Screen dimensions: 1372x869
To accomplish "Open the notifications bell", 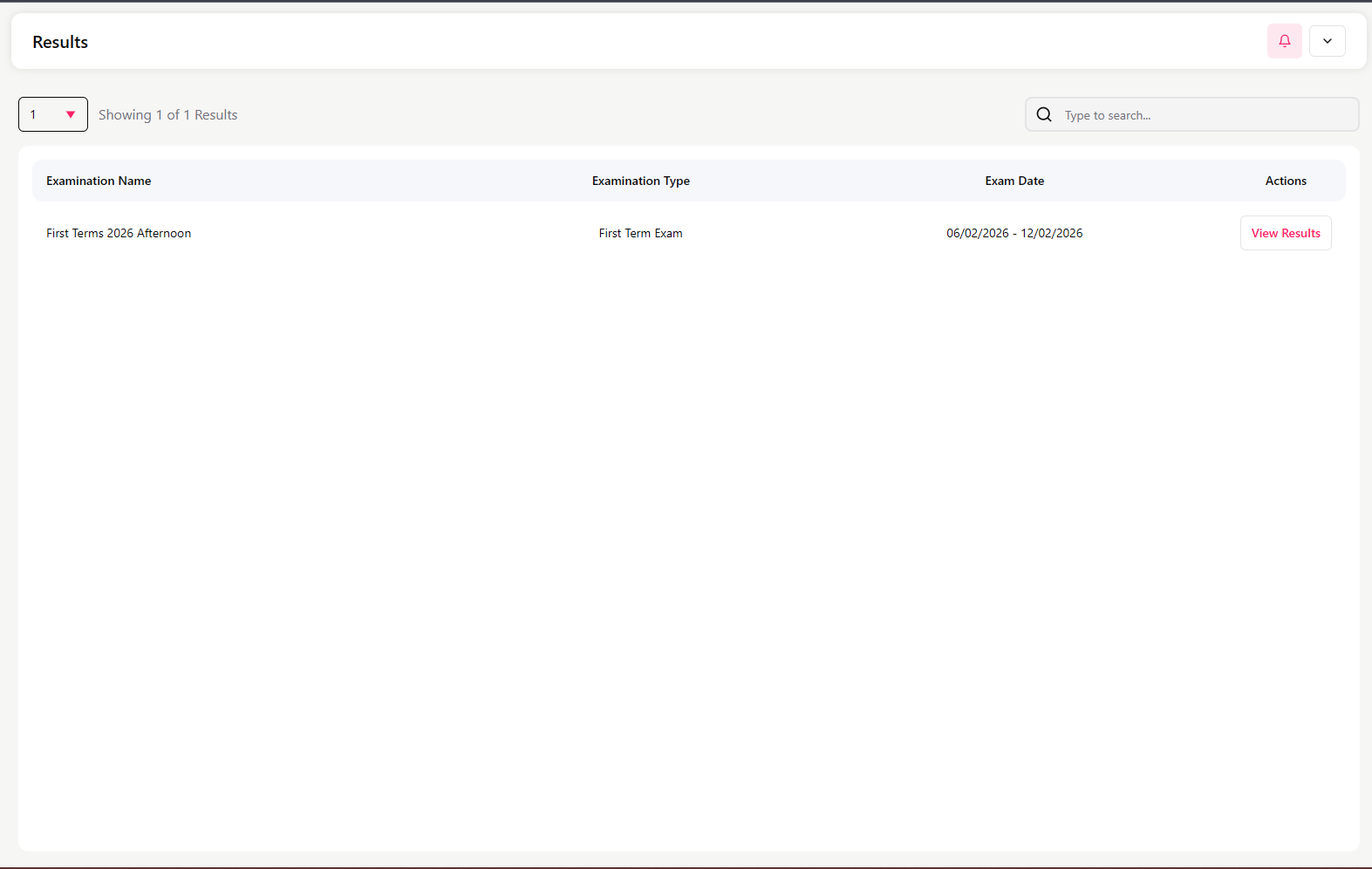I will point(1284,41).
